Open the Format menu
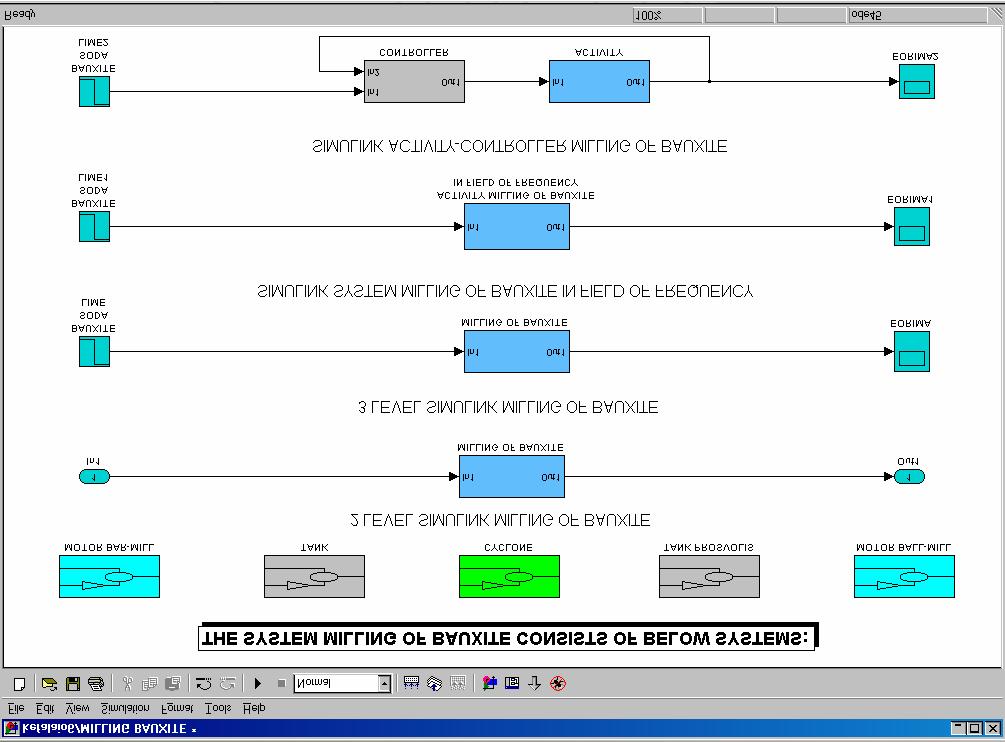Viewport: 1005px width, 742px height. (177, 708)
